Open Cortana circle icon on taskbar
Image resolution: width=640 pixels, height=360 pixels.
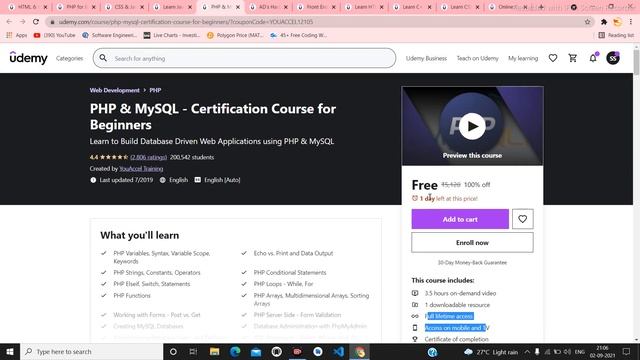coord(173,351)
